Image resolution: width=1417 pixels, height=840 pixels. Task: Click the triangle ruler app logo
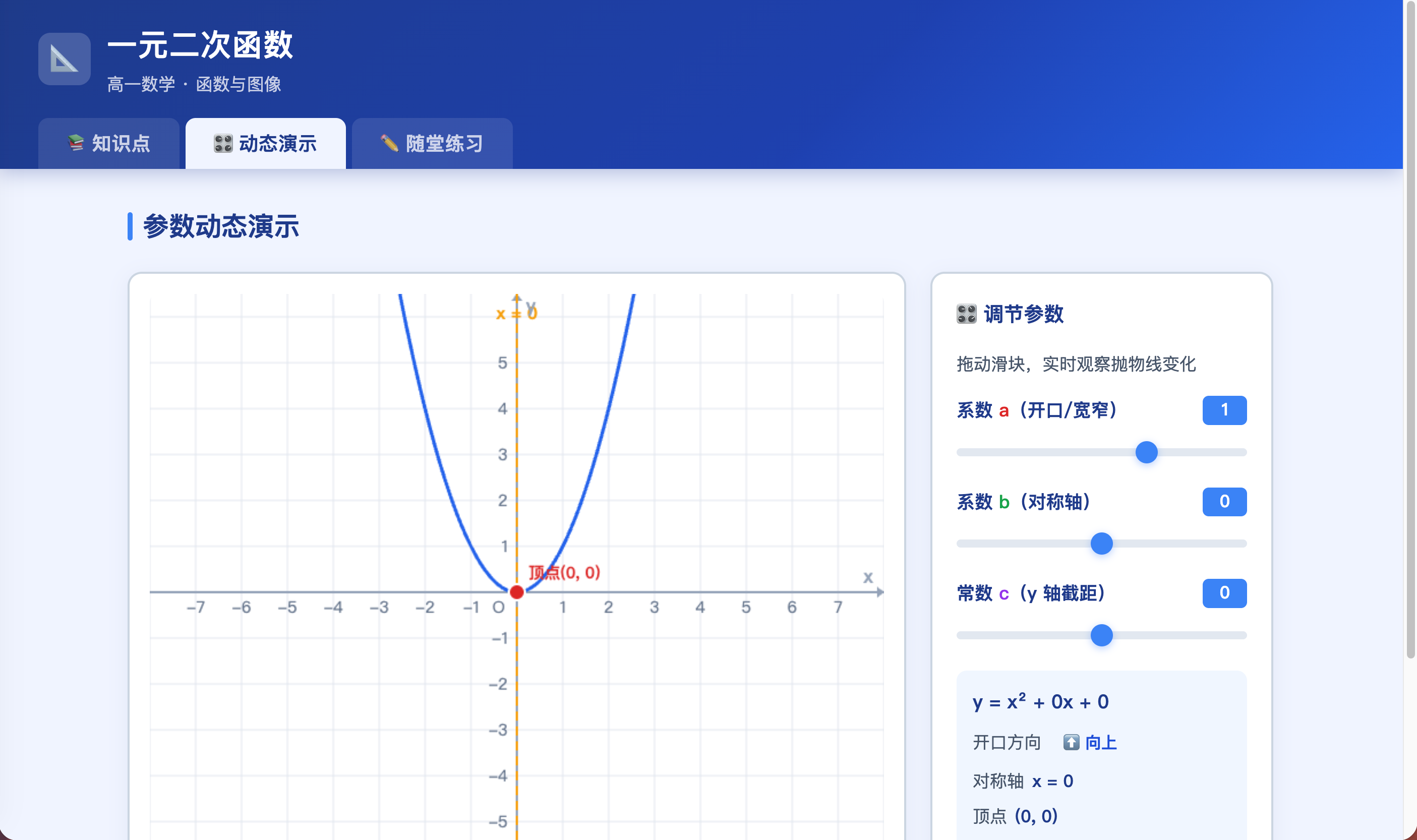coord(64,59)
